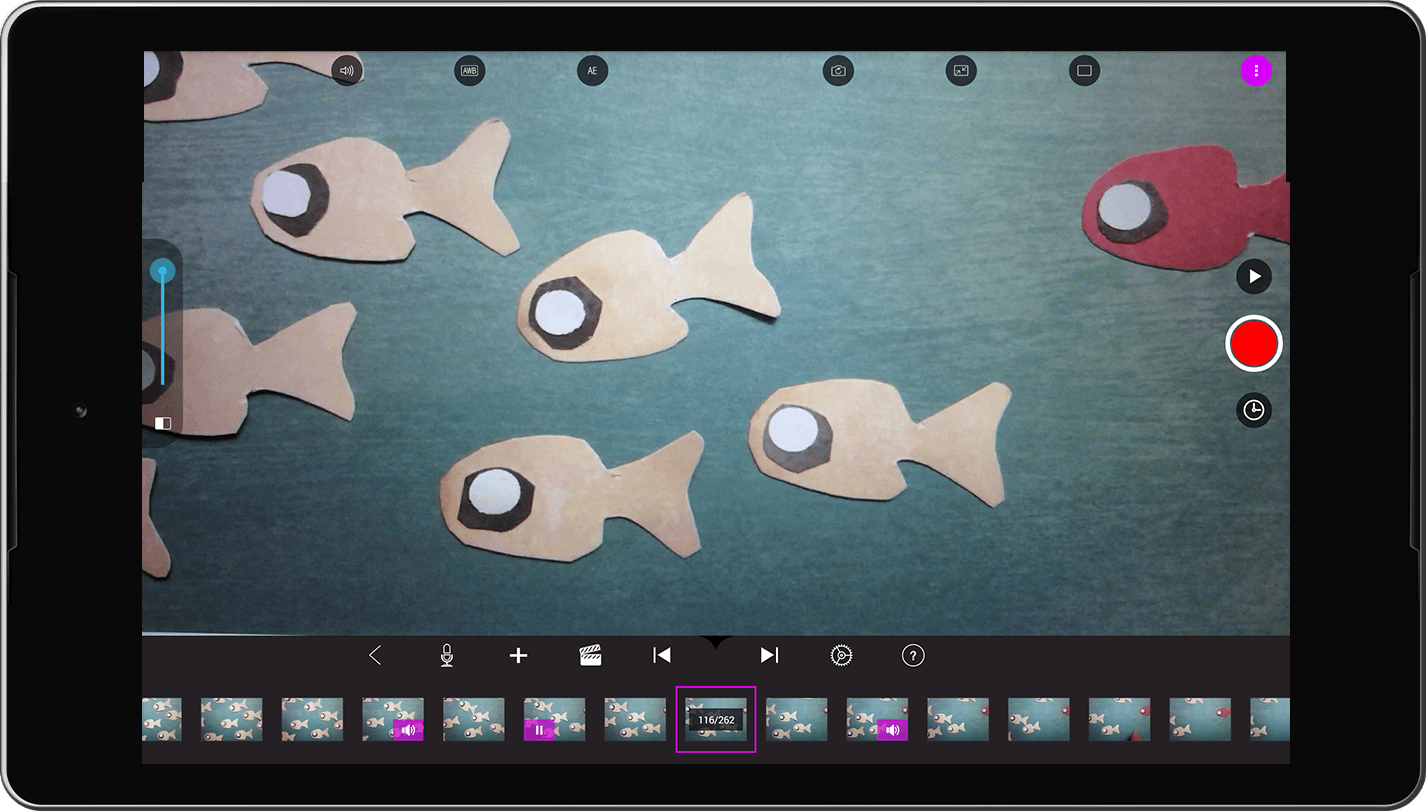Select the frame thumbnail just before frame 116/262

tap(635, 720)
